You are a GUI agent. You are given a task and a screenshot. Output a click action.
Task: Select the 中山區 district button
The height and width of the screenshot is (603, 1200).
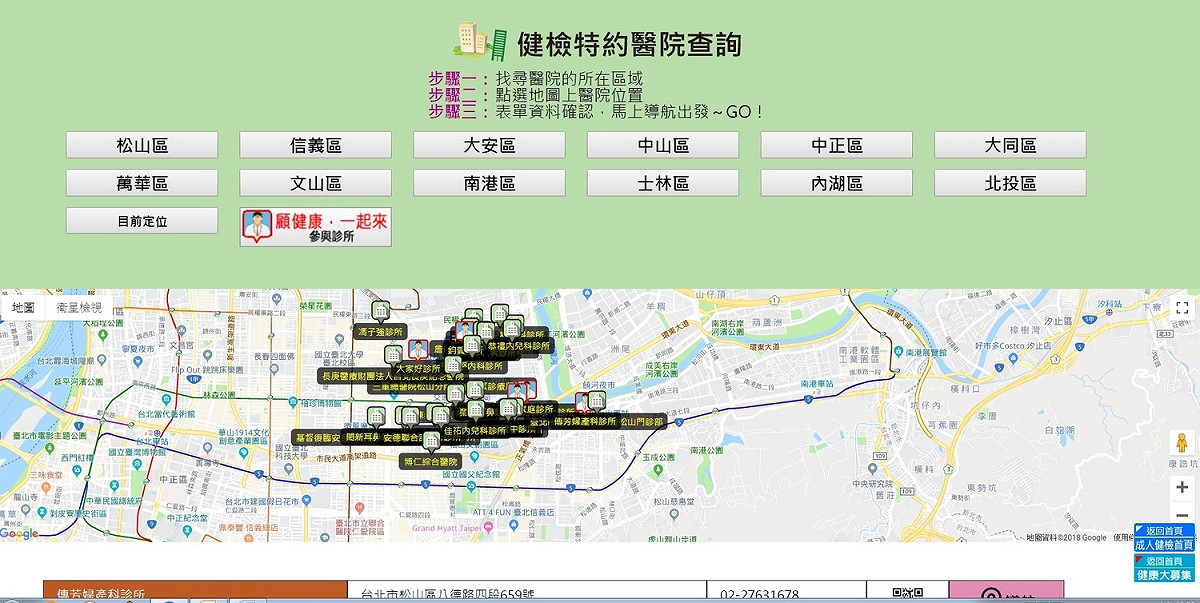tap(663, 145)
